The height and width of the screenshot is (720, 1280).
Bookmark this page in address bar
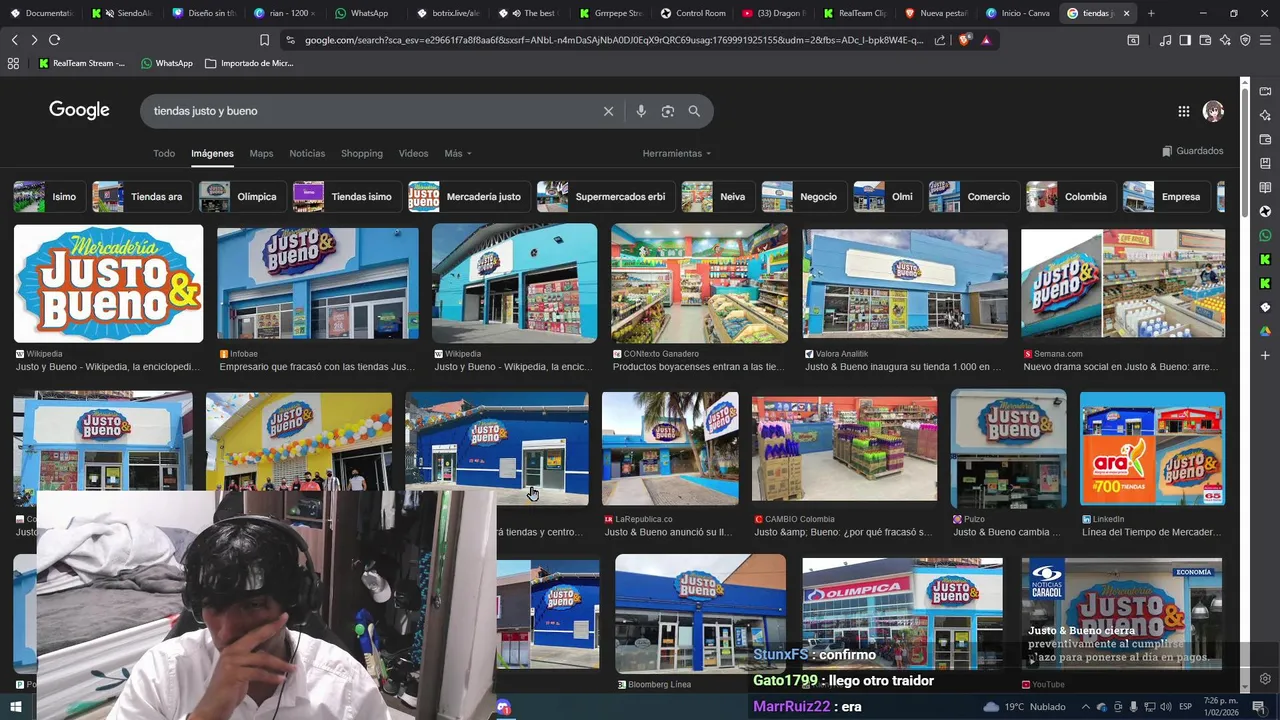264,40
